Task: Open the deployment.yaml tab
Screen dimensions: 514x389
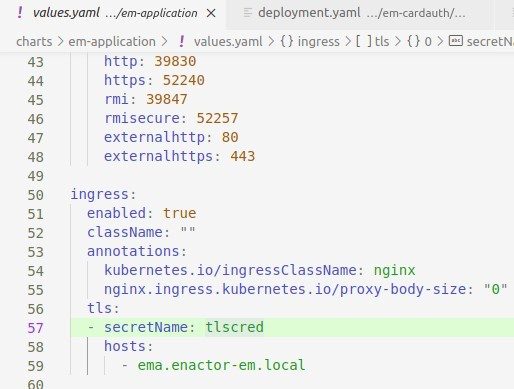Action: [361, 13]
